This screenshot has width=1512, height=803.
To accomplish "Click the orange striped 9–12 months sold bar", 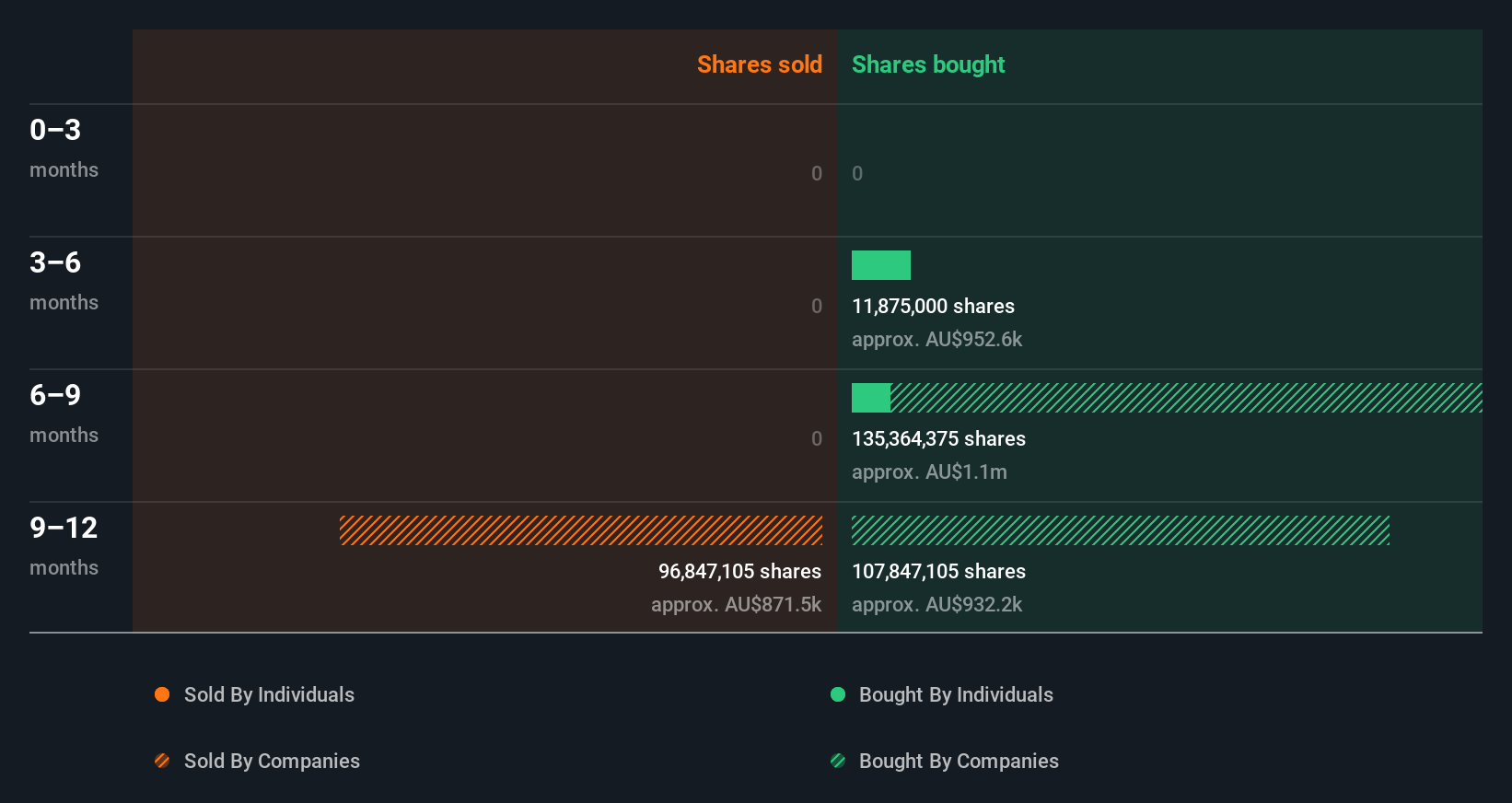I will (580, 530).
